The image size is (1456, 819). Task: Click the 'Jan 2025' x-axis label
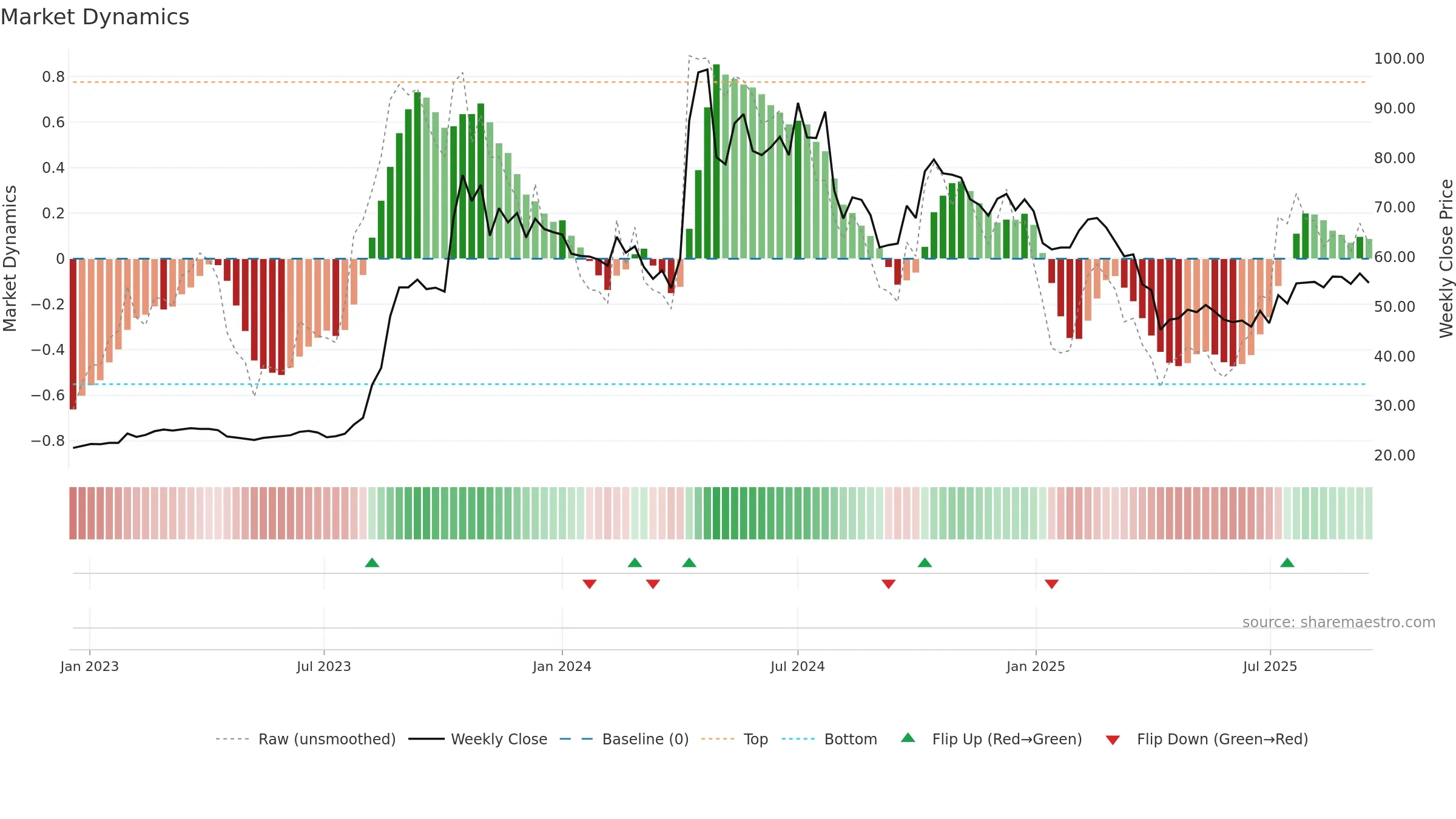(1036, 666)
